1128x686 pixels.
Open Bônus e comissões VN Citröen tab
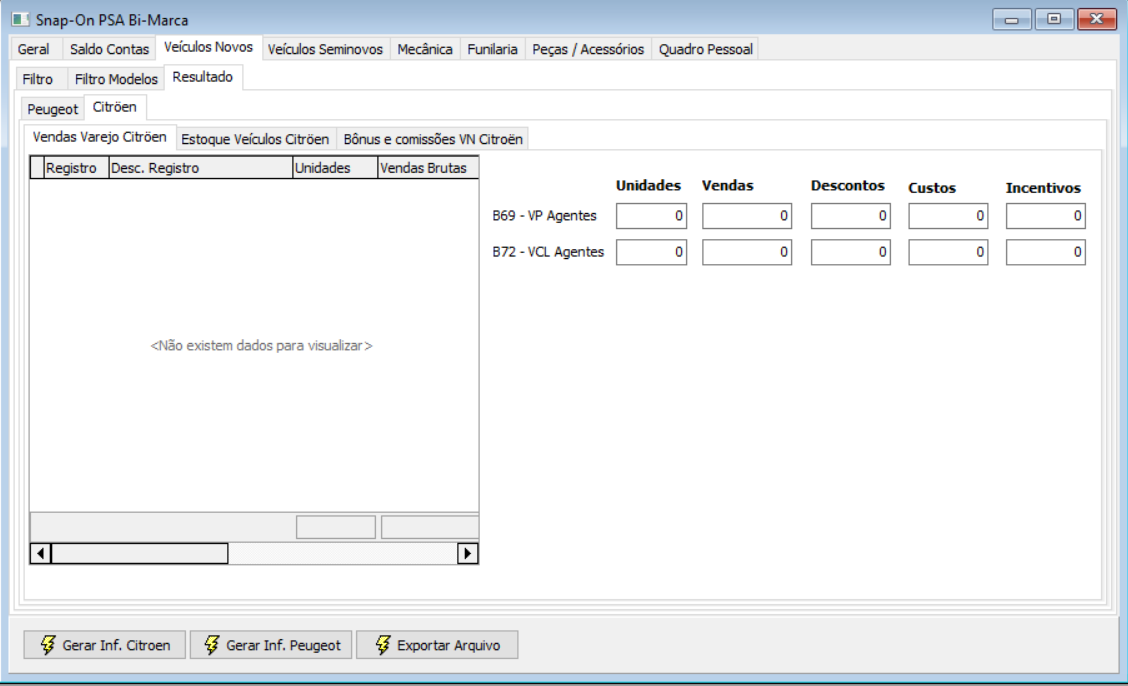click(433, 139)
